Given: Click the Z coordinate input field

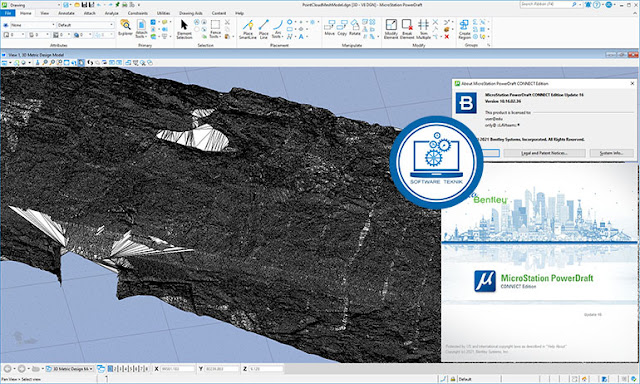Looking at the screenshot, I should pyautogui.click(x=266, y=369).
